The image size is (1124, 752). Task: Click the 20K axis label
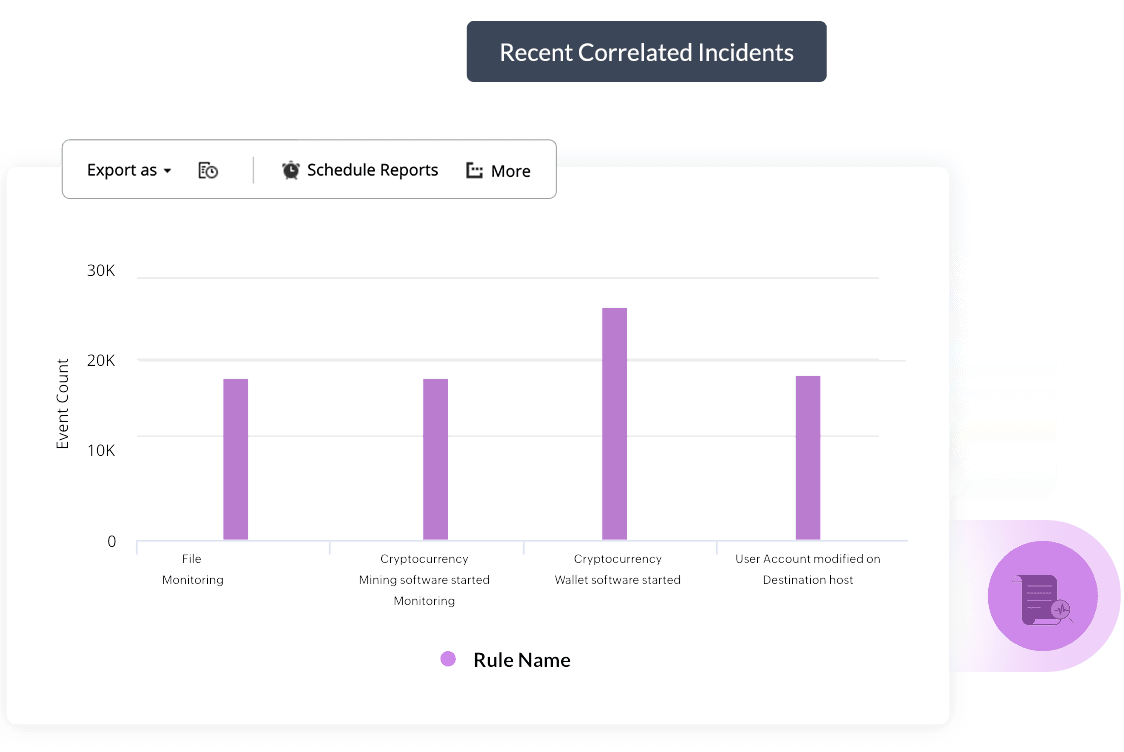(x=101, y=361)
